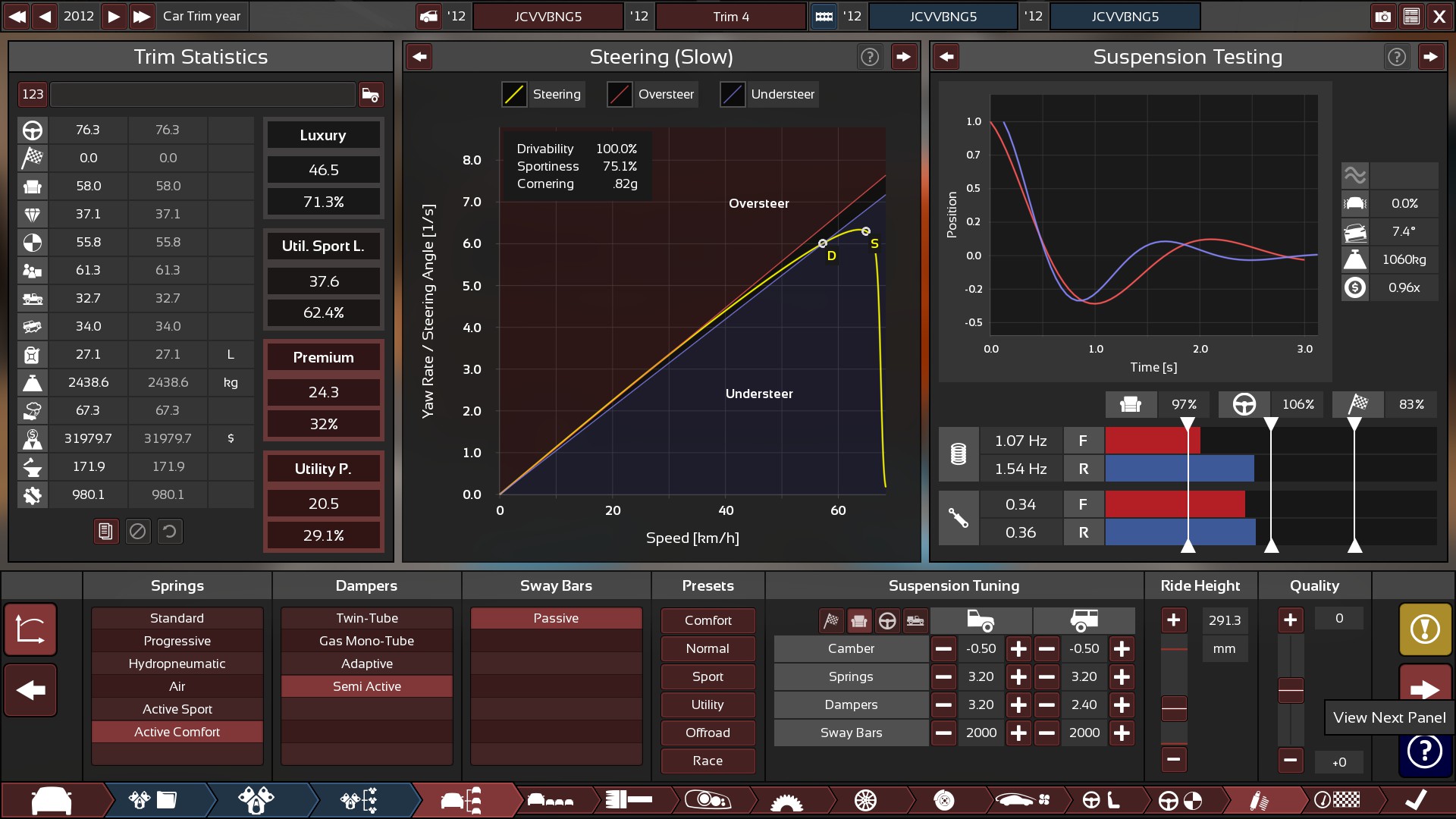The height and width of the screenshot is (819, 1456).
Task: Select Hydropneumatic springs
Action: click(x=177, y=664)
